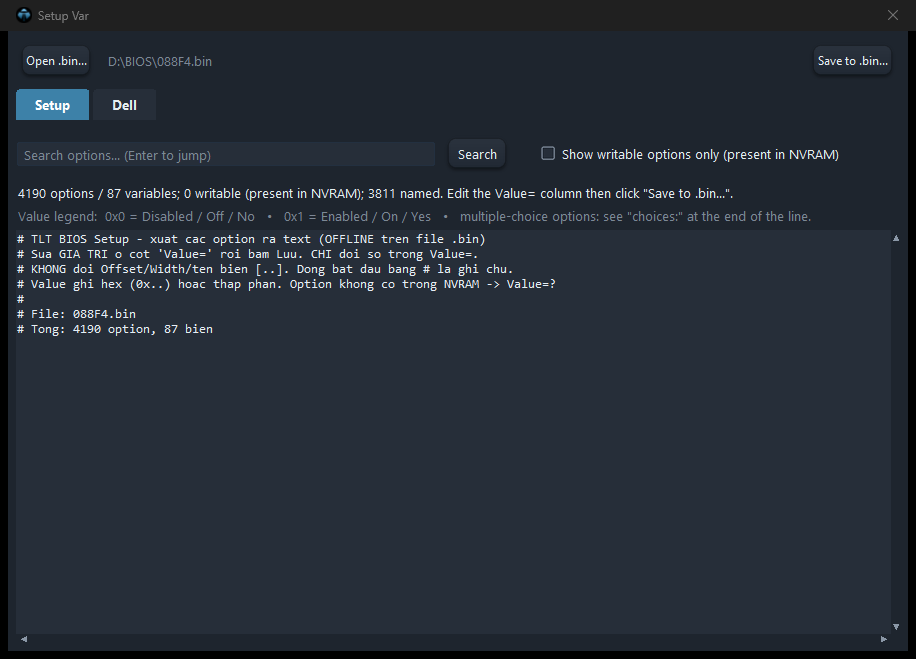The width and height of the screenshot is (916, 659).
Task: Switch to the Dell tab
Action: pos(124,105)
